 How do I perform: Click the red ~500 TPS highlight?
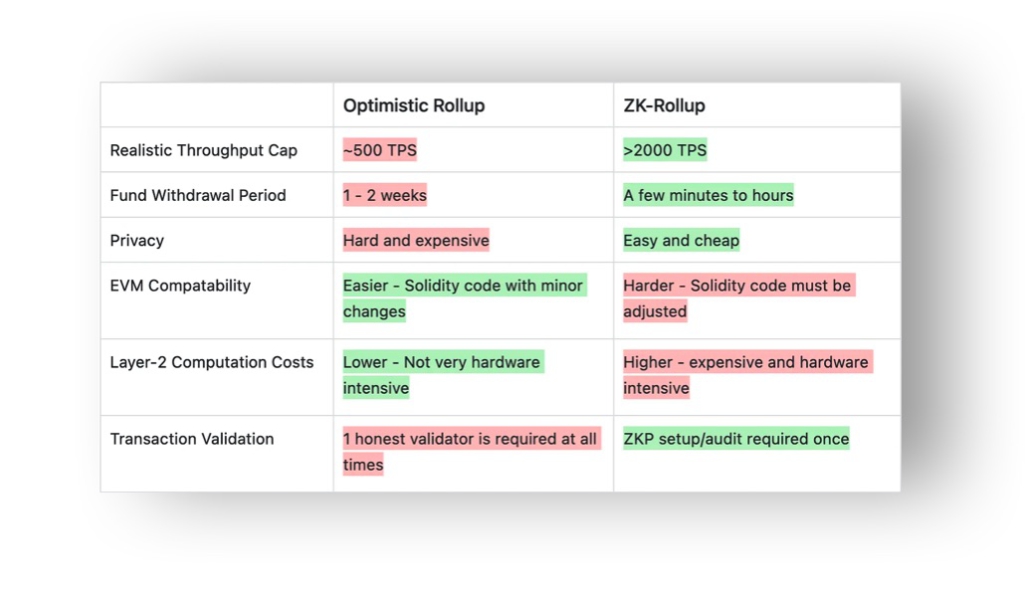point(379,150)
